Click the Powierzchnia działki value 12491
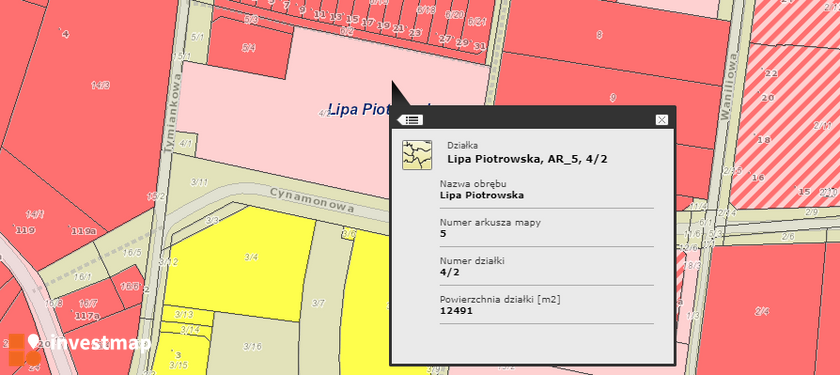Viewport: 840px width, 375px height. point(456,310)
